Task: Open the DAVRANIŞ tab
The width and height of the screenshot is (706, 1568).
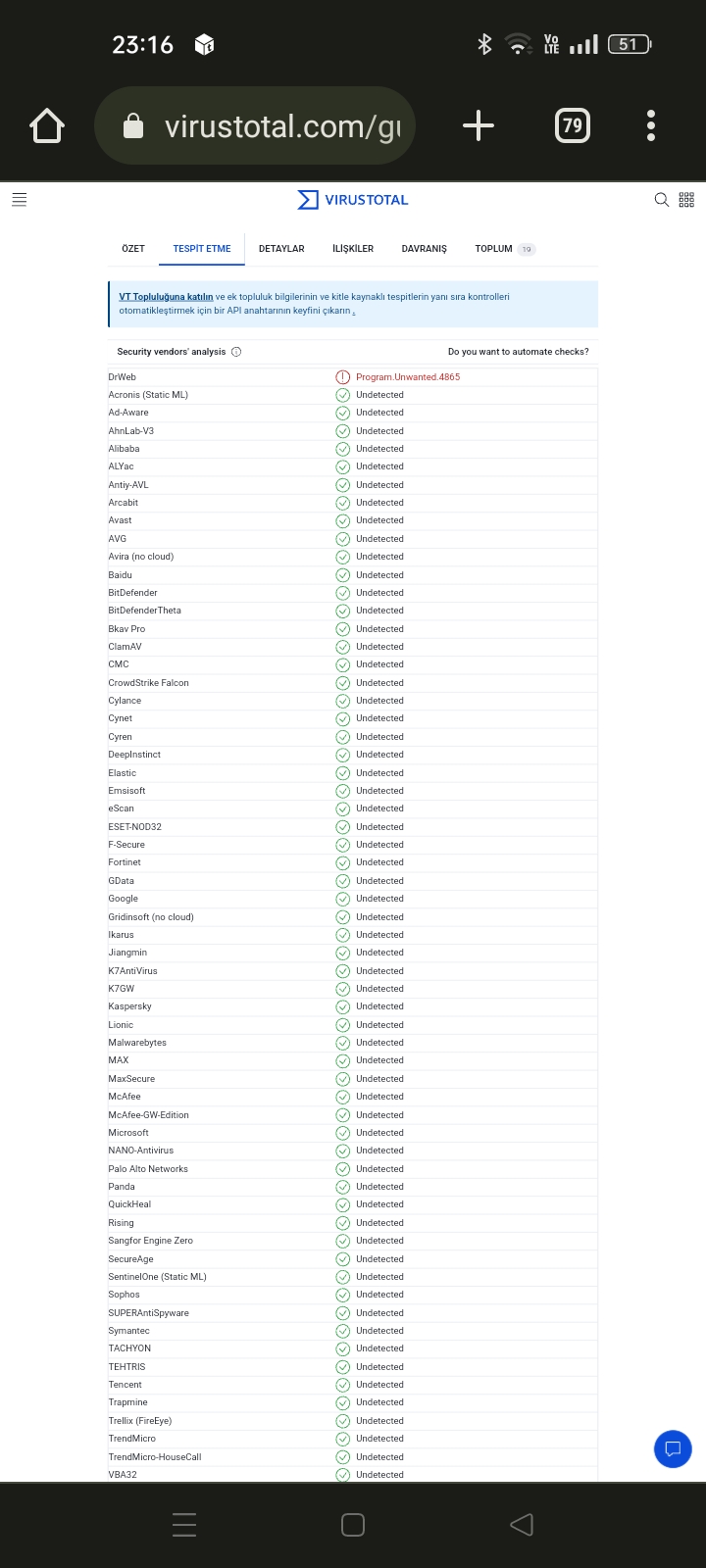Action: tap(424, 249)
